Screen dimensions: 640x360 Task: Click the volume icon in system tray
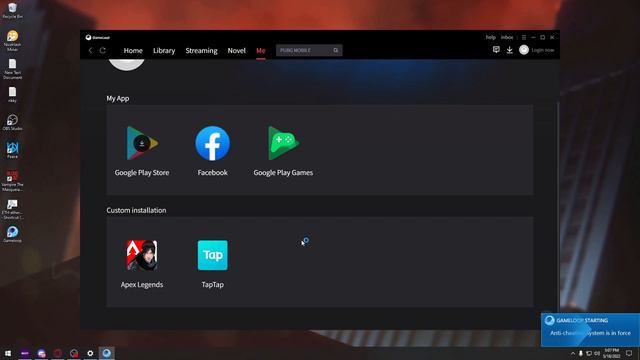597,353
